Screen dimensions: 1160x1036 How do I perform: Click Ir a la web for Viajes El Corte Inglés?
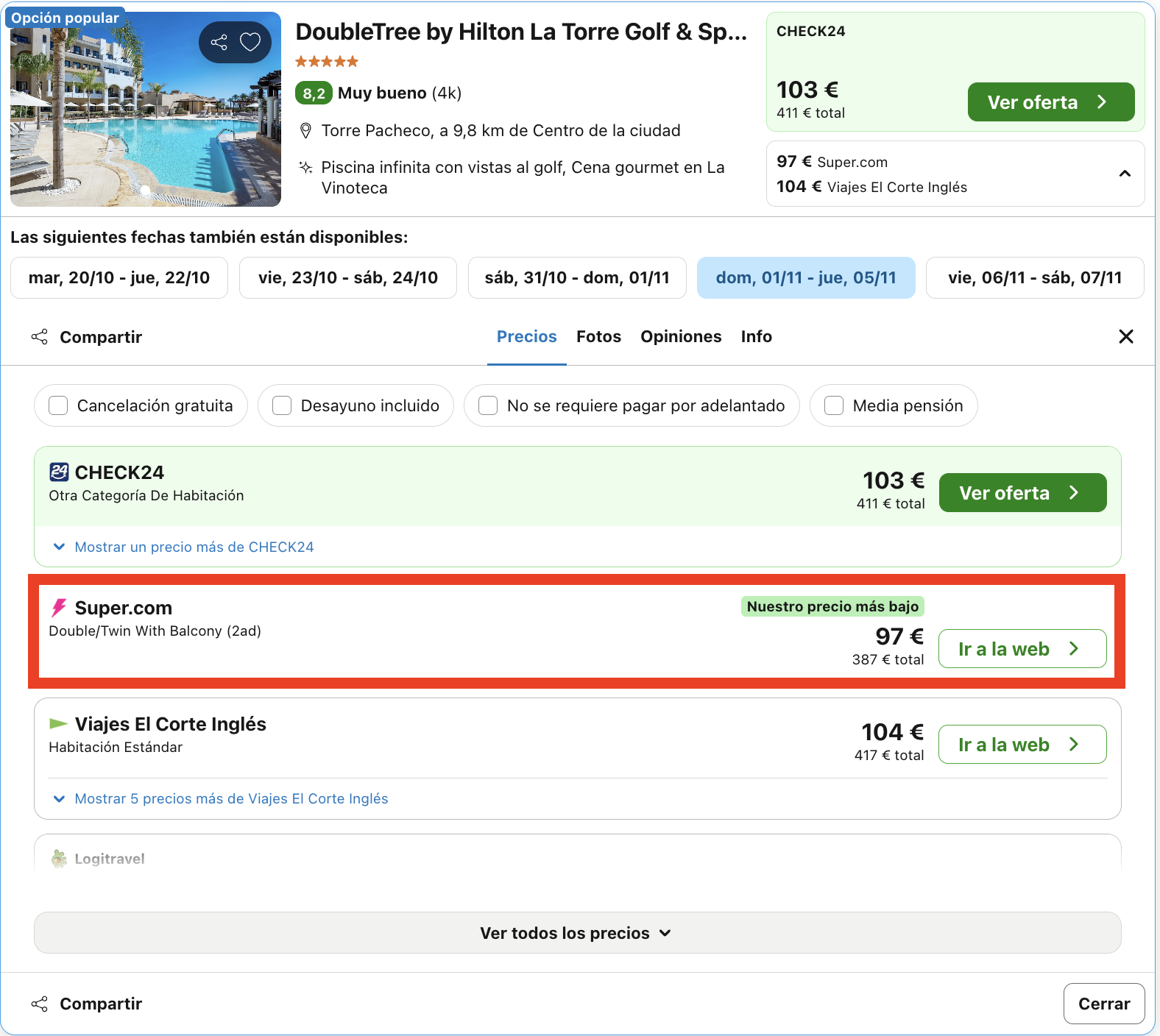(1022, 745)
